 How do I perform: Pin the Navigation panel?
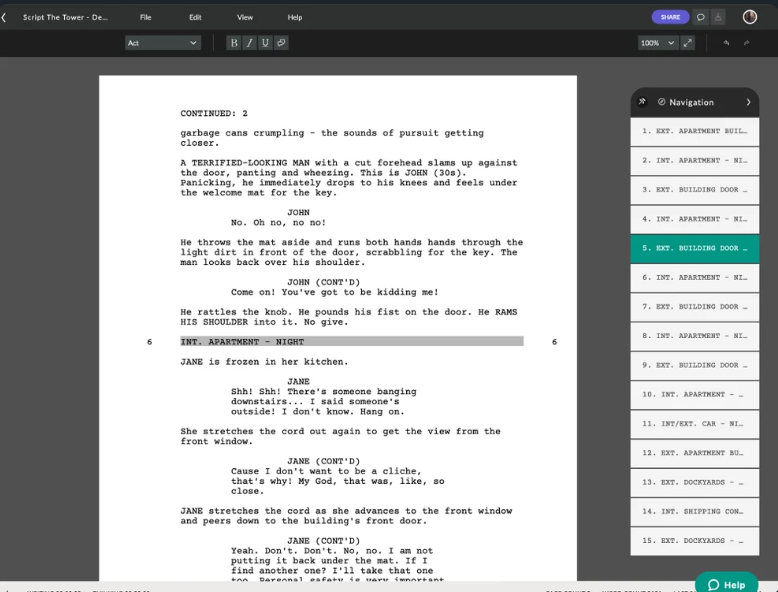[642, 102]
